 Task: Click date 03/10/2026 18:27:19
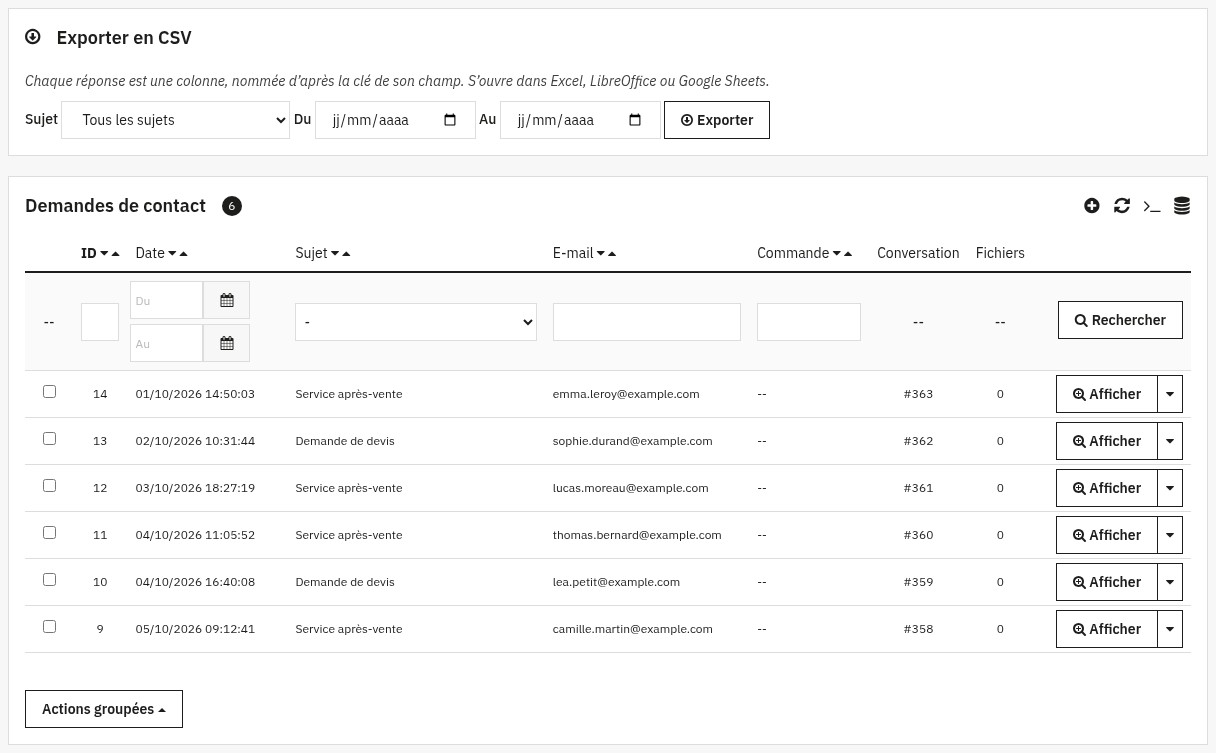click(x=195, y=488)
